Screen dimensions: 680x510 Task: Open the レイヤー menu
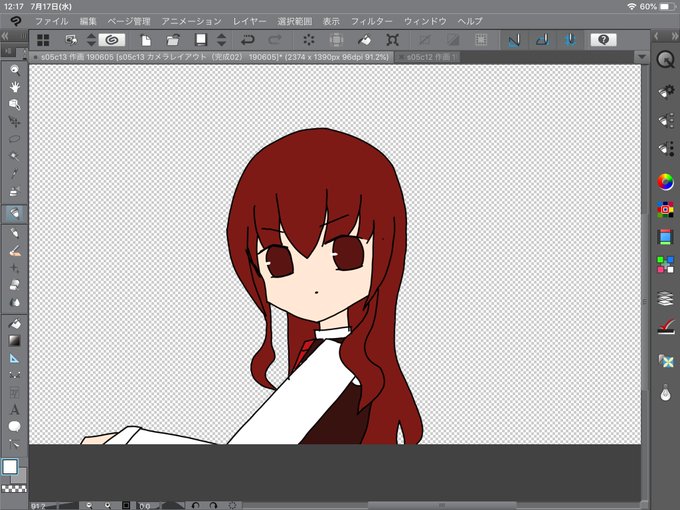tap(249, 21)
